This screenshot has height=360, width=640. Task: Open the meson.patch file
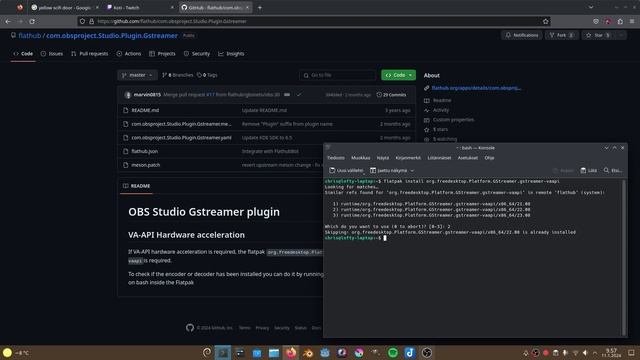coord(146,165)
